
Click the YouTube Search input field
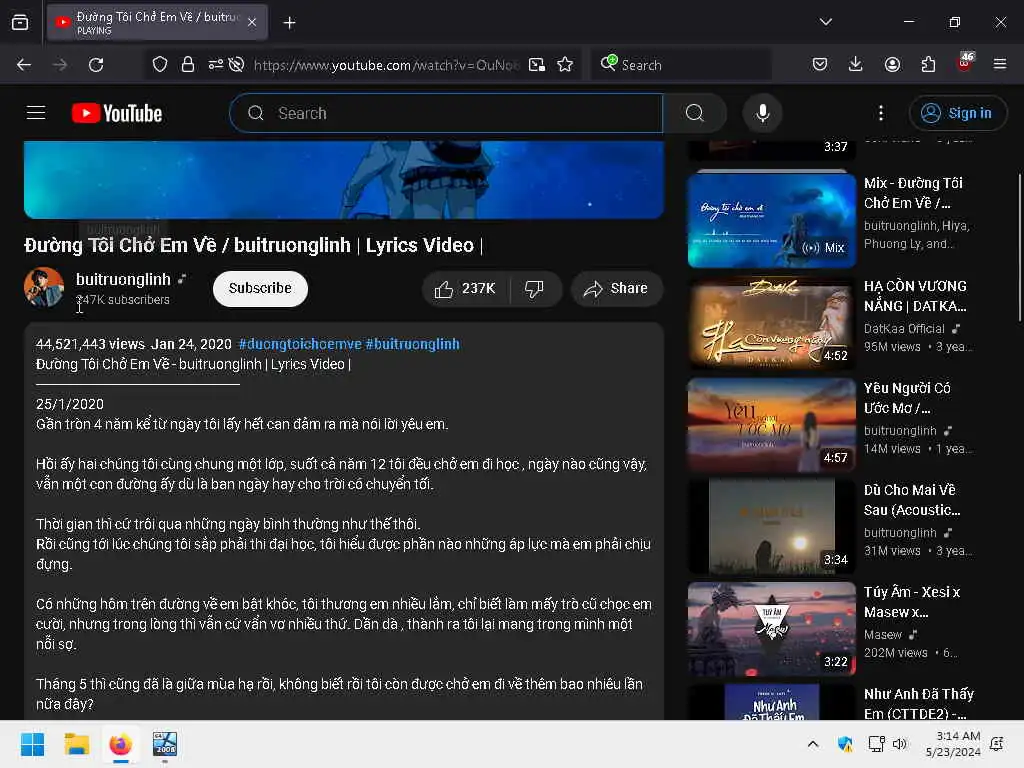pyautogui.click(x=447, y=113)
